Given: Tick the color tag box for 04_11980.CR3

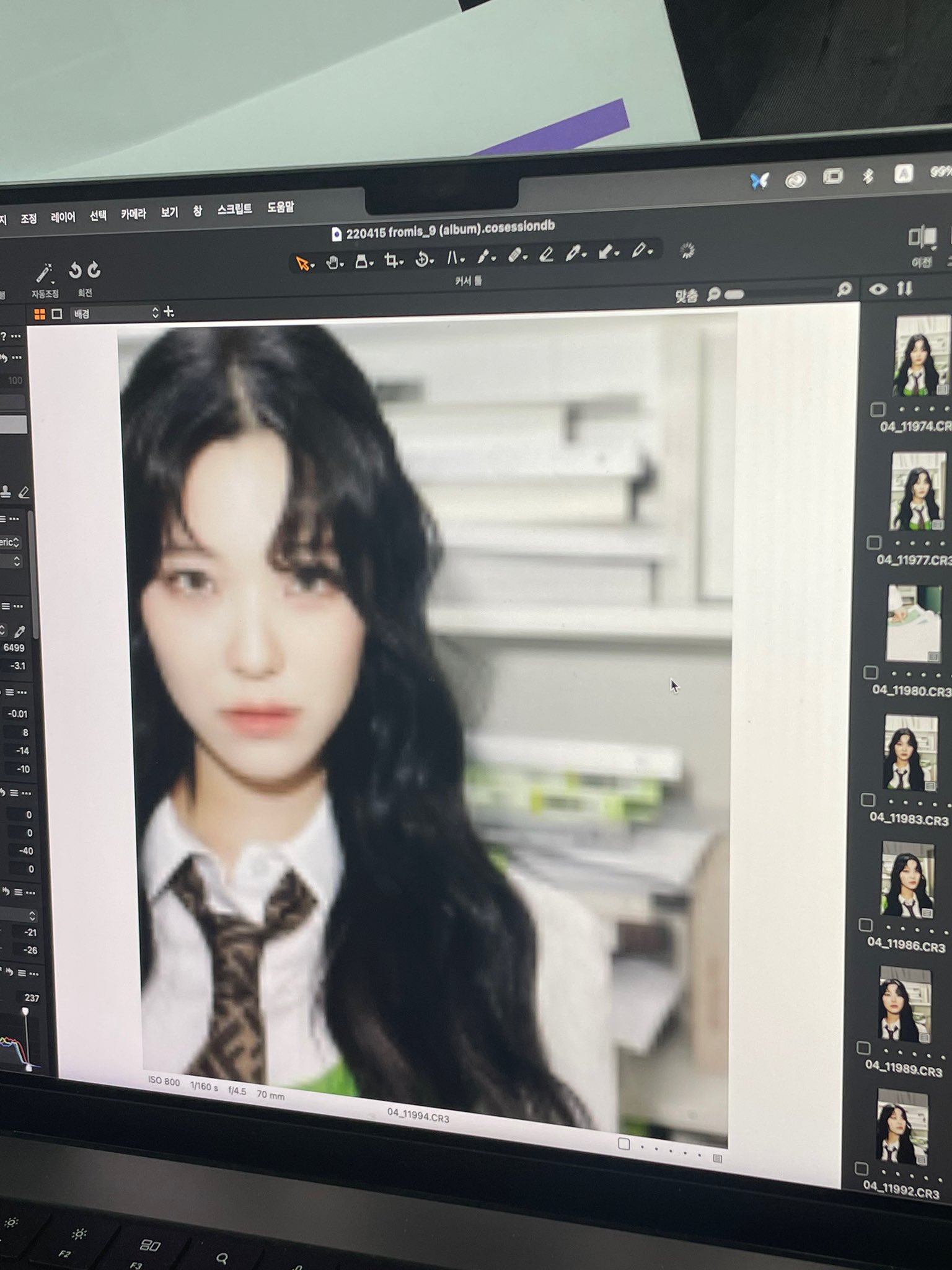Looking at the screenshot, I should pos(871,673).
